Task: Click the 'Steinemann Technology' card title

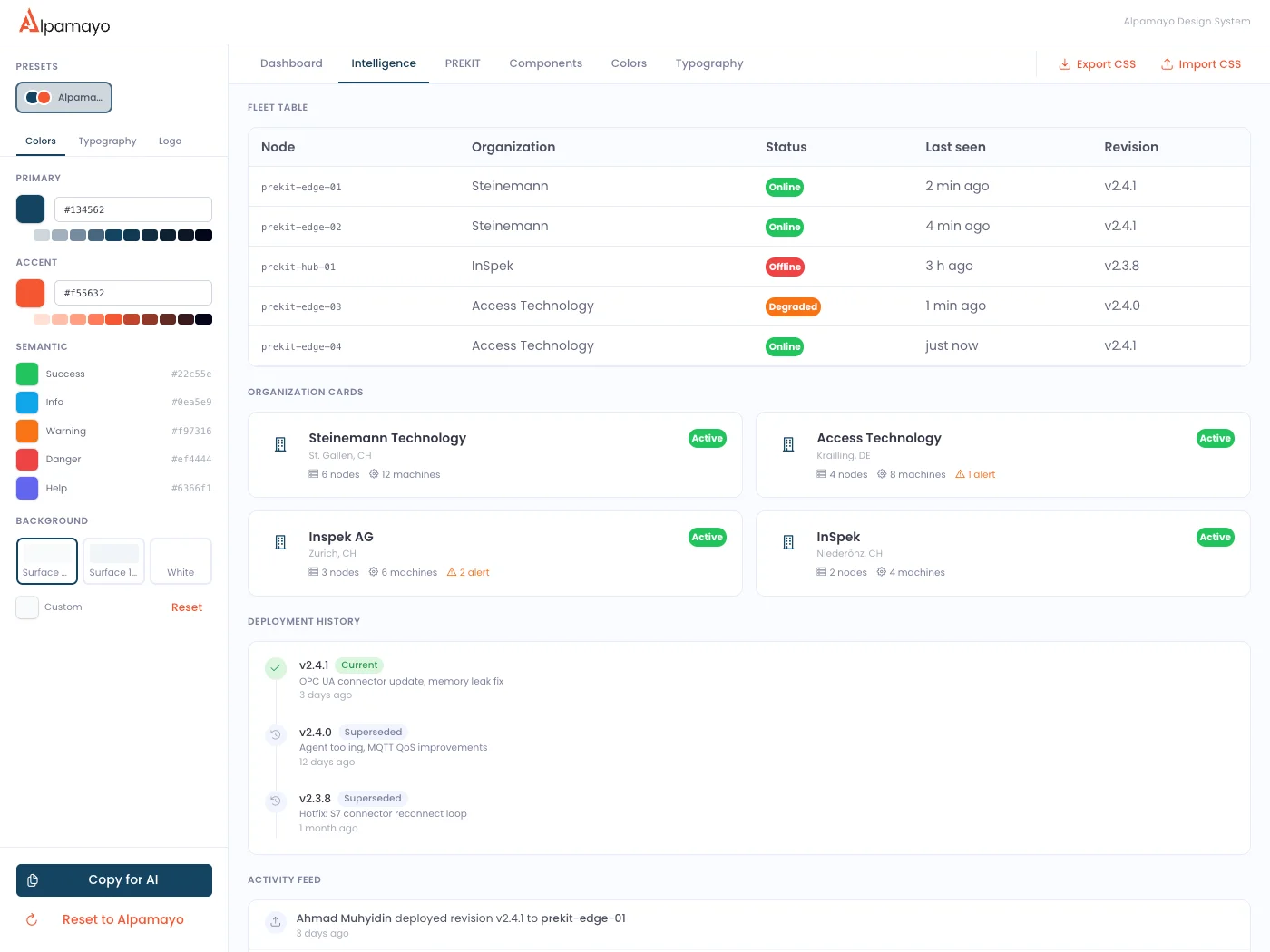Action: click(x=387, y=438)
